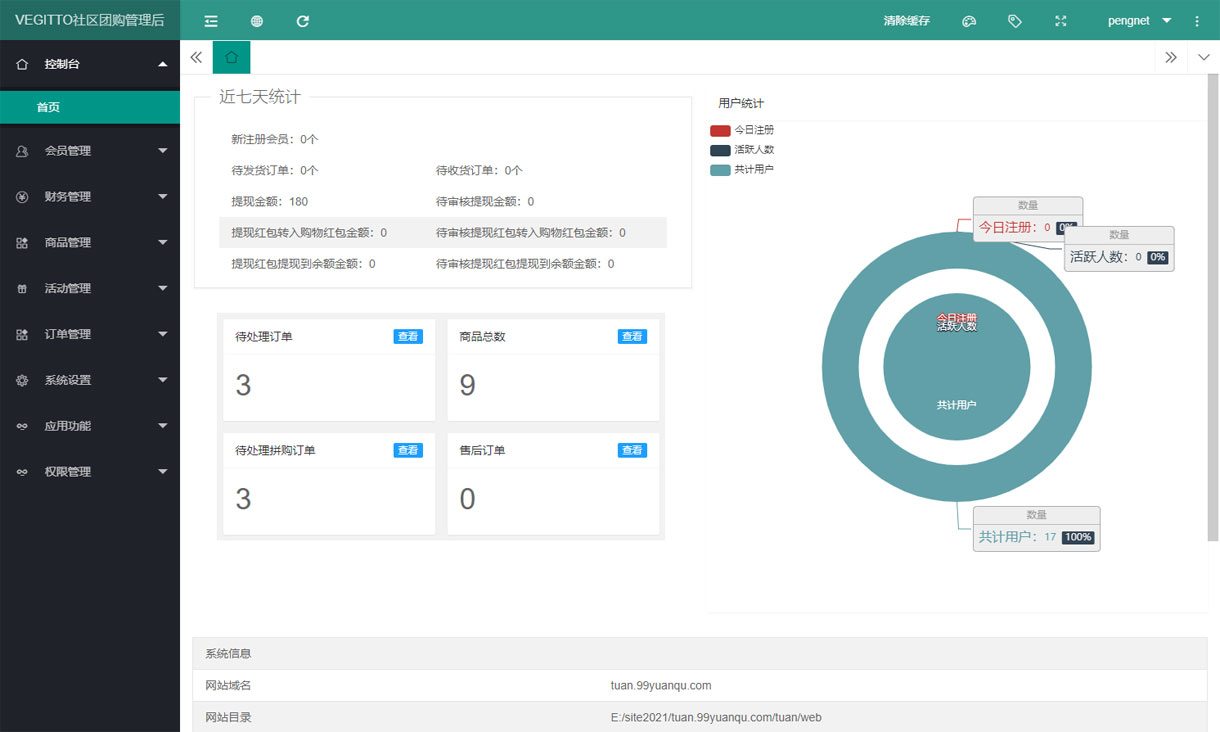Select the home tab icon
Image resolution: width=1220 pixels, height=732 pixels.
coord(231,58)
